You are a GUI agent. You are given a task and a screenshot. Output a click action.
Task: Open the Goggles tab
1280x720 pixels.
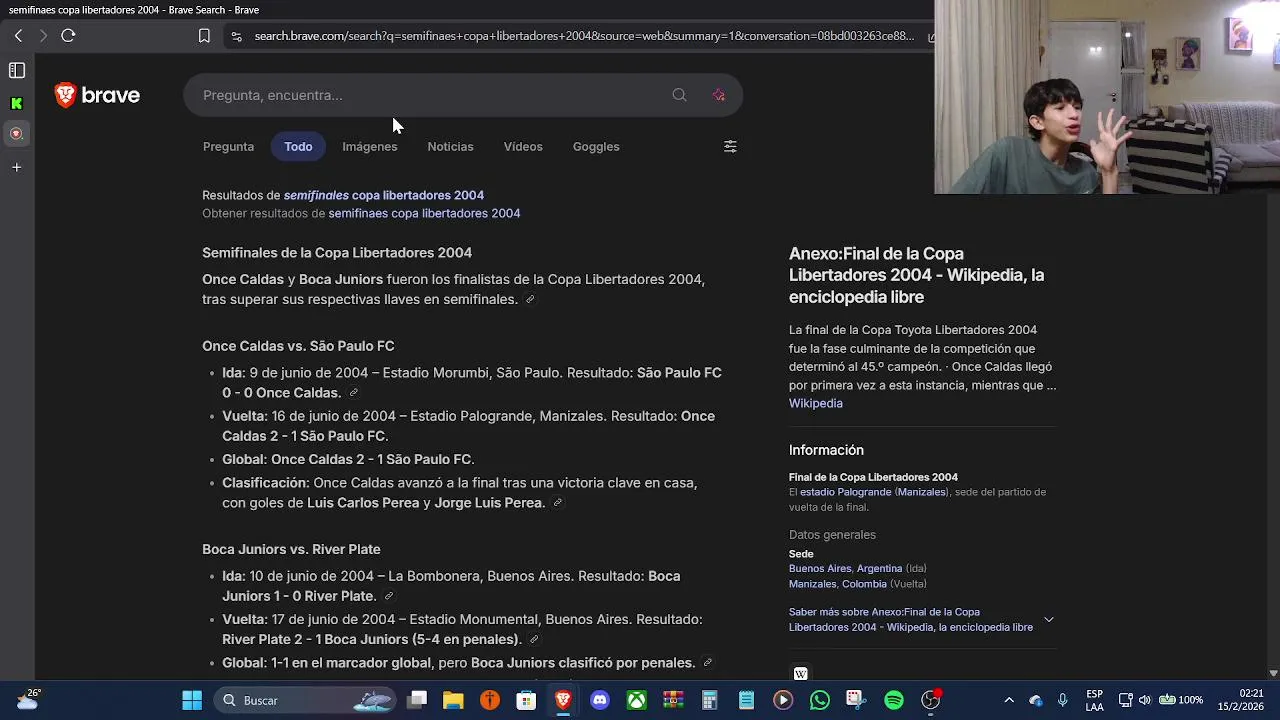[x=596, y=146]
